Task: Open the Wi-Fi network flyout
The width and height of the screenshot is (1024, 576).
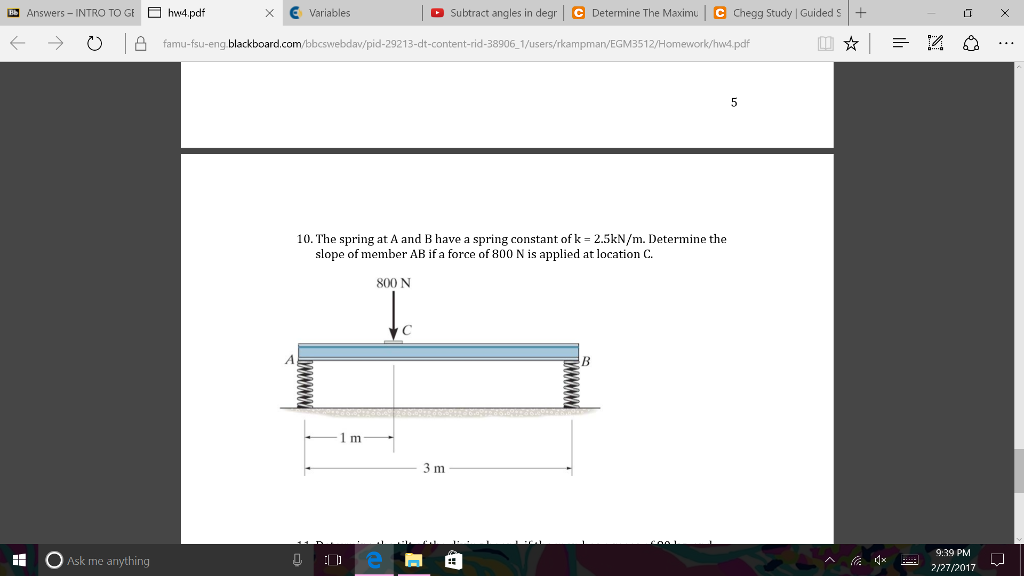Action: (x=856, y=561)
